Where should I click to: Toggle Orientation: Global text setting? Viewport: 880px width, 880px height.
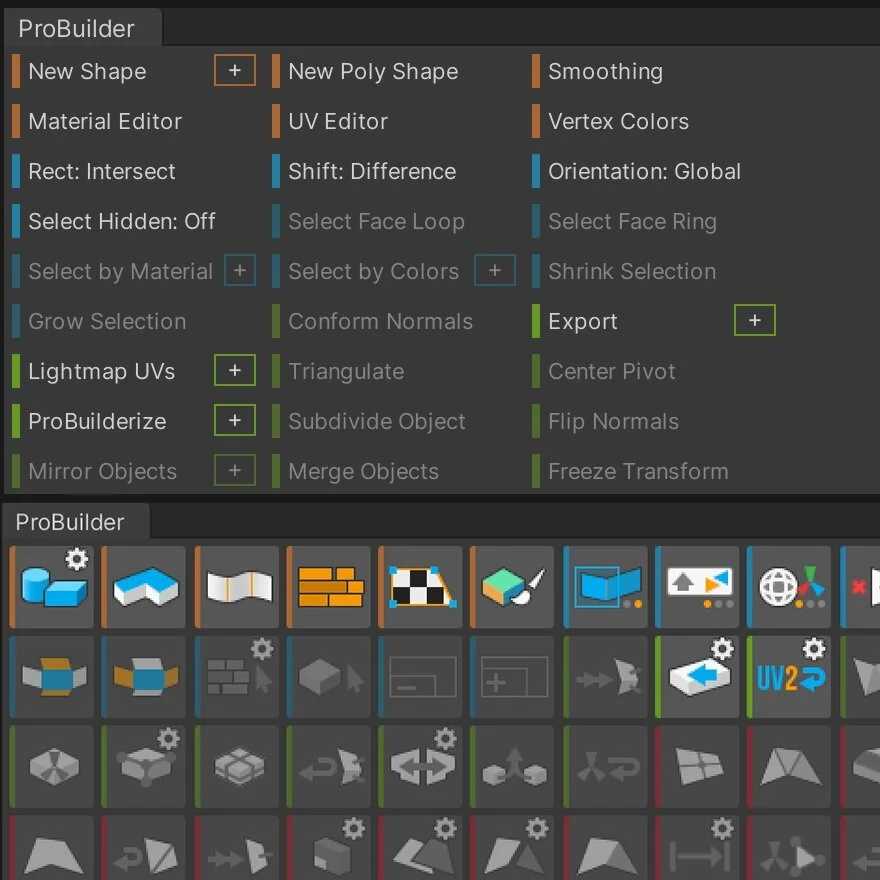click(x=644, y=171)
